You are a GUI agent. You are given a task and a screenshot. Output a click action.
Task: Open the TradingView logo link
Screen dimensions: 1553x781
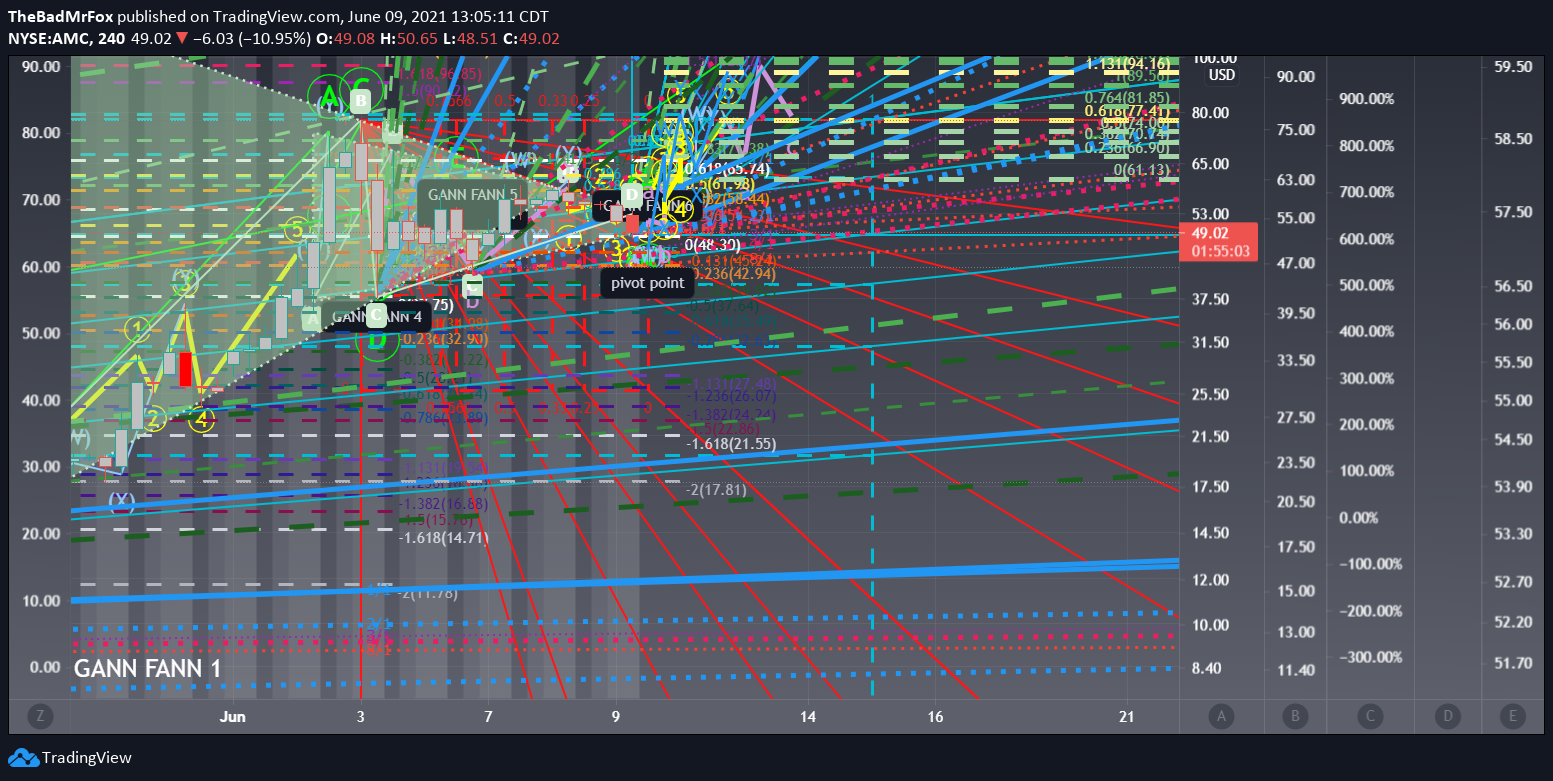pos(70,758)
